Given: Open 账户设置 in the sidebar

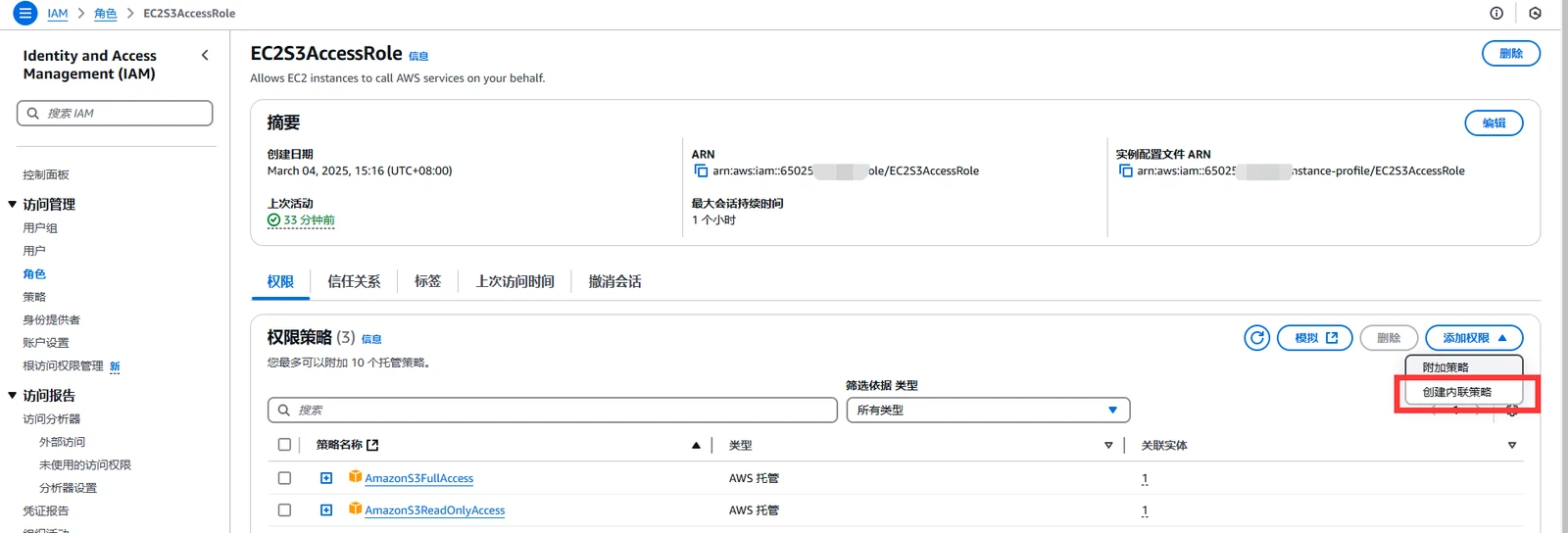Looking at the screenshot, I should tap(46, 343).
